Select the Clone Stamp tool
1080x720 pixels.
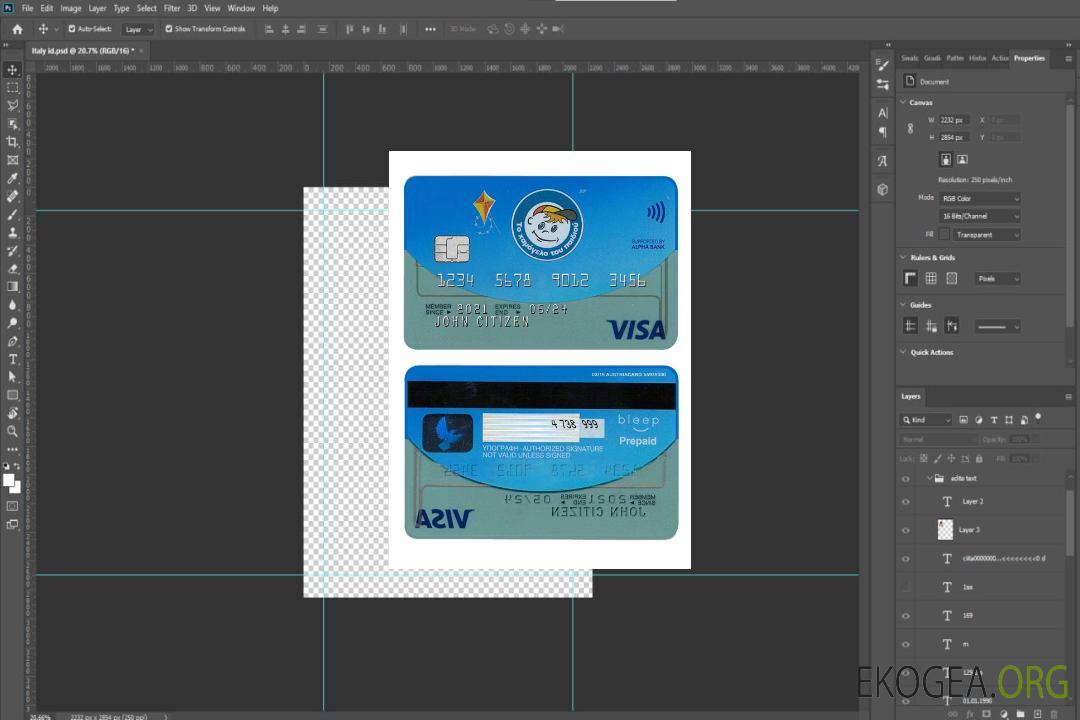click(x=12, y=232)
